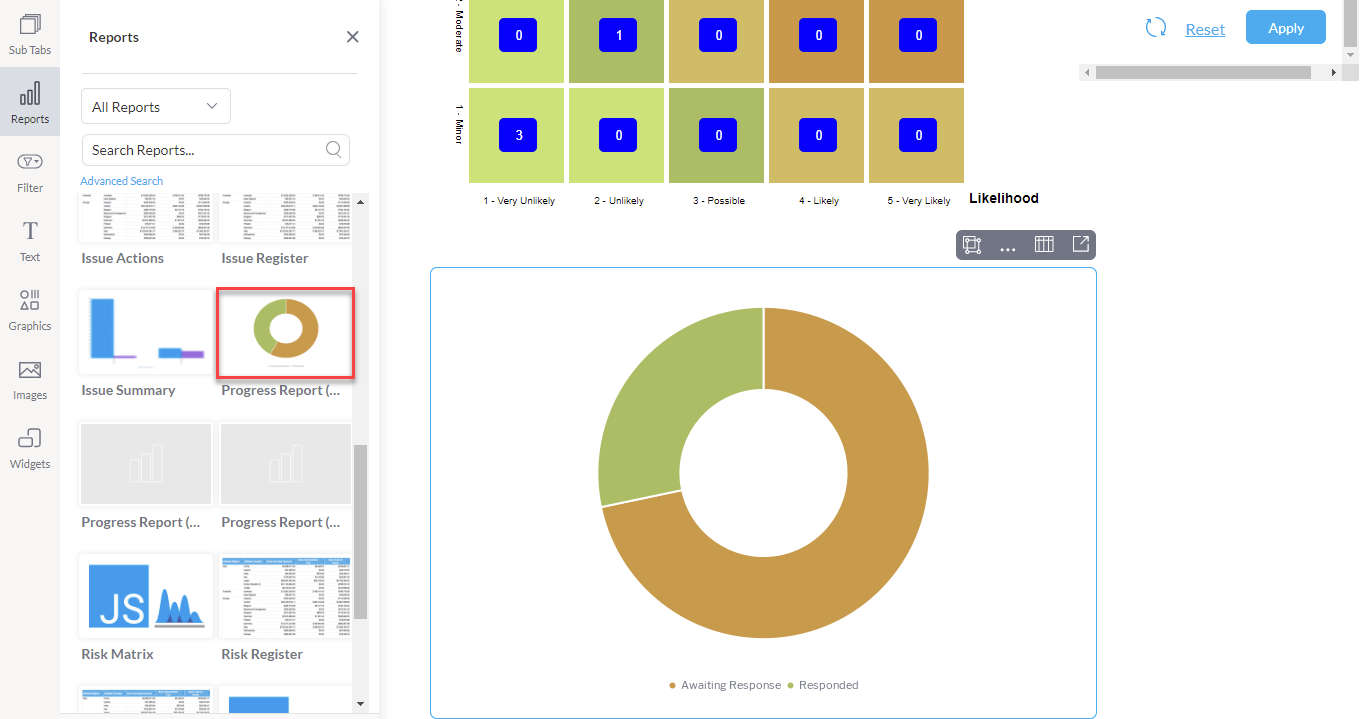Choose the Text sidebar tool

point(30,240)
